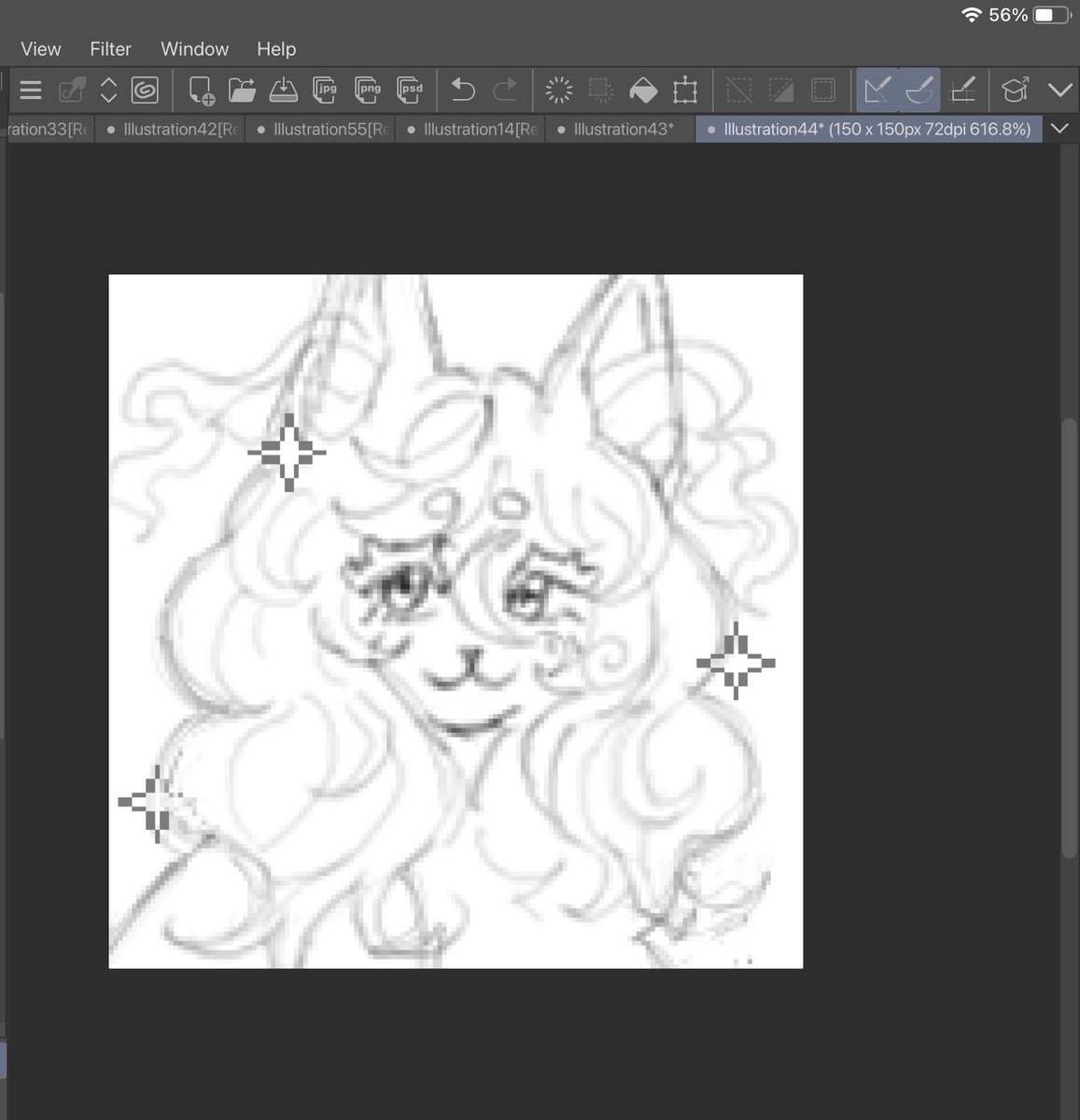Expand the canvas tab list chevron
Screen dimensions: 1080x1120
click(1059, 129)
